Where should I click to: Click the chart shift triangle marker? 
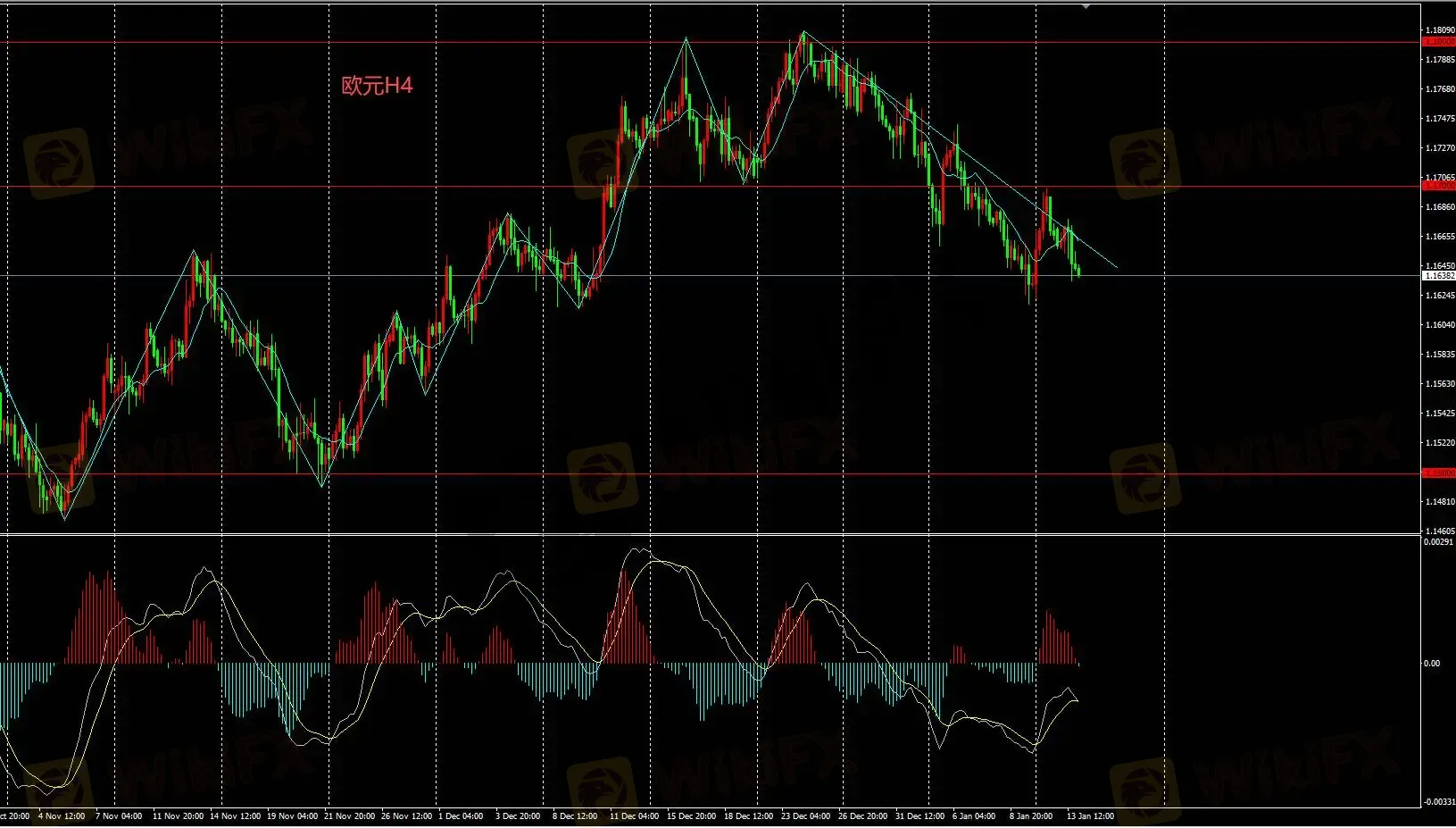pyautogui.click(x=1086, y=6)
